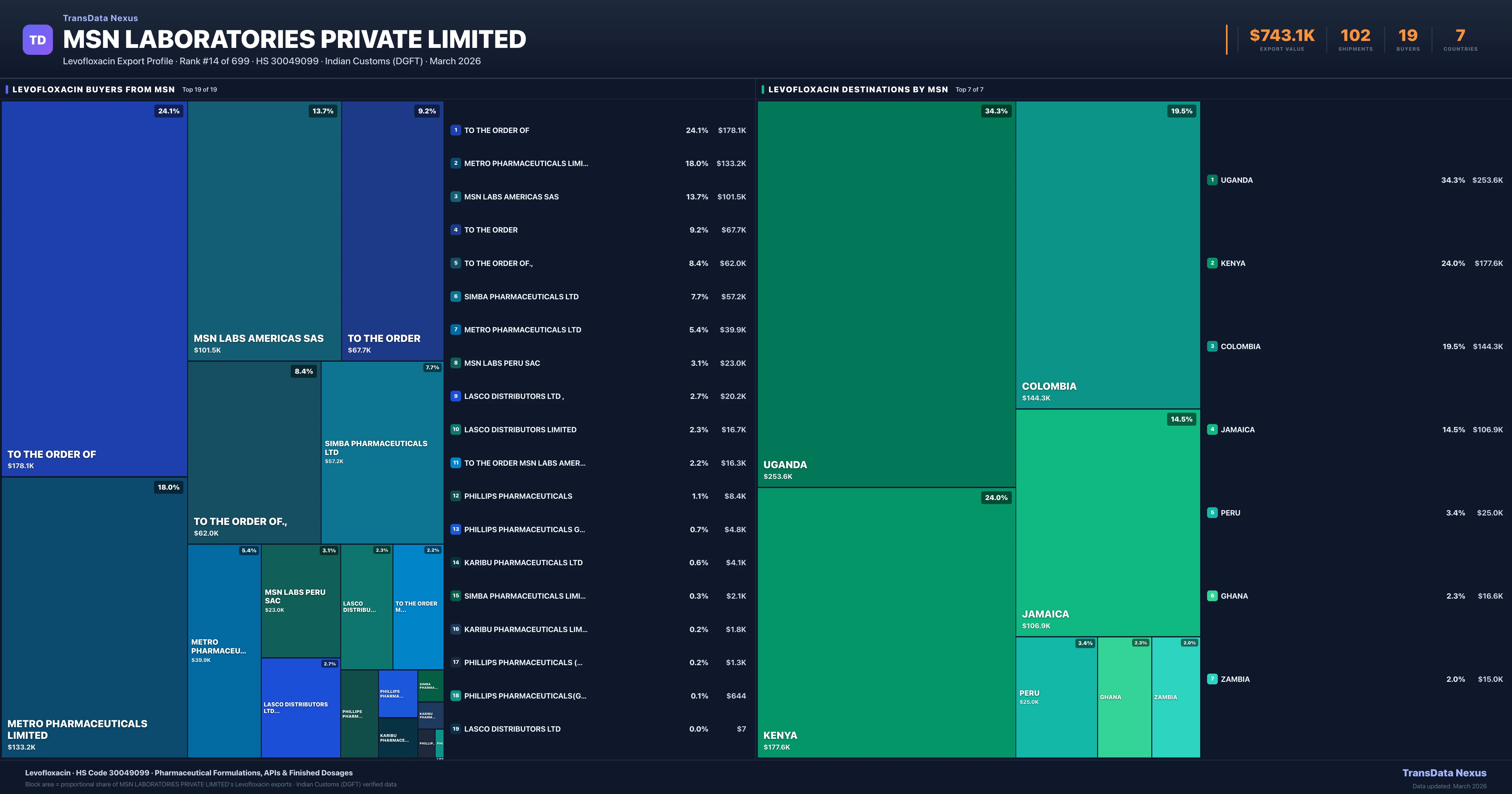Image resolution: width=1512 pixels, height=794 pixels.
Task: Click the TransData Nexus footer link
Action: pos(1444,773)
